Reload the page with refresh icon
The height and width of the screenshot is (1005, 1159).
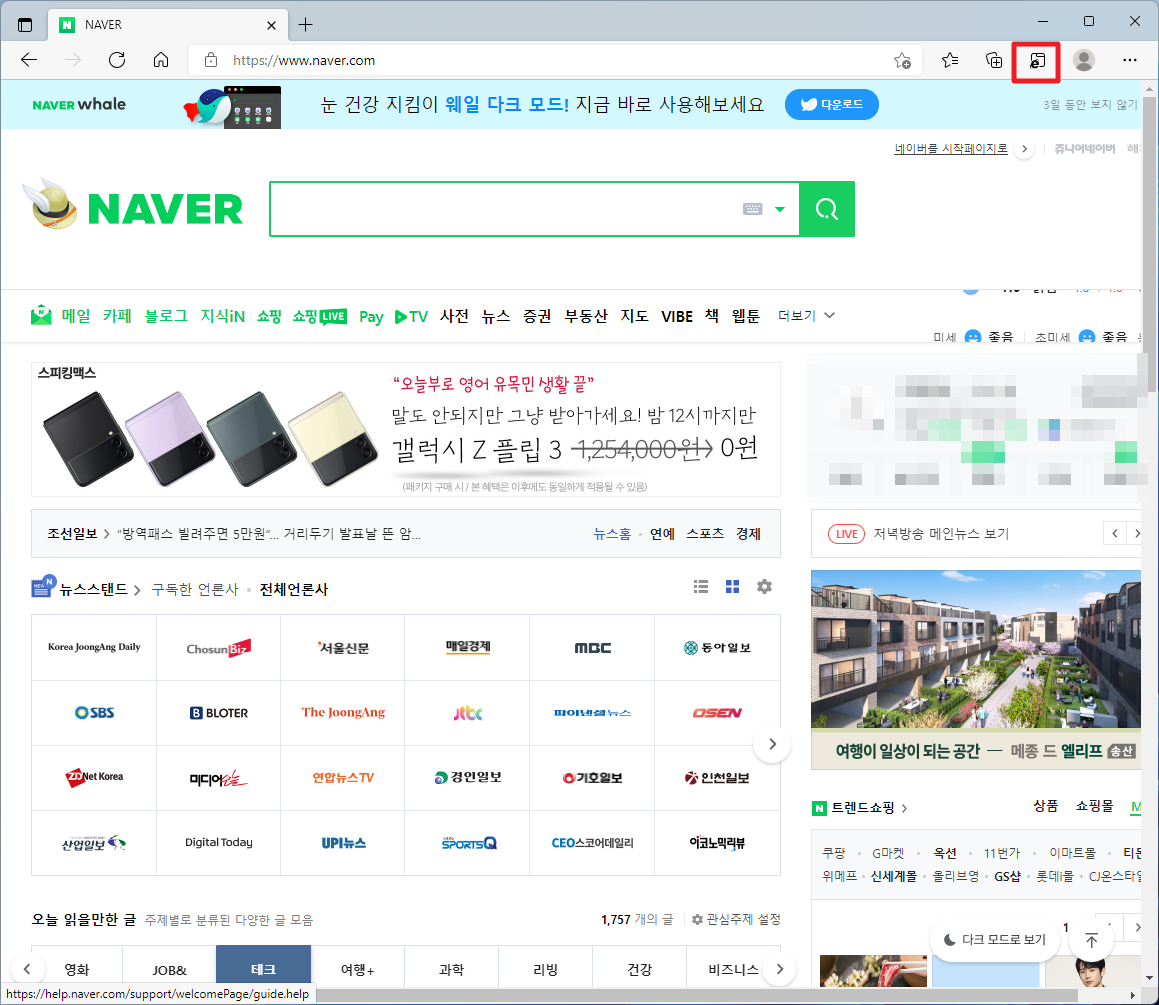[117, 60]
